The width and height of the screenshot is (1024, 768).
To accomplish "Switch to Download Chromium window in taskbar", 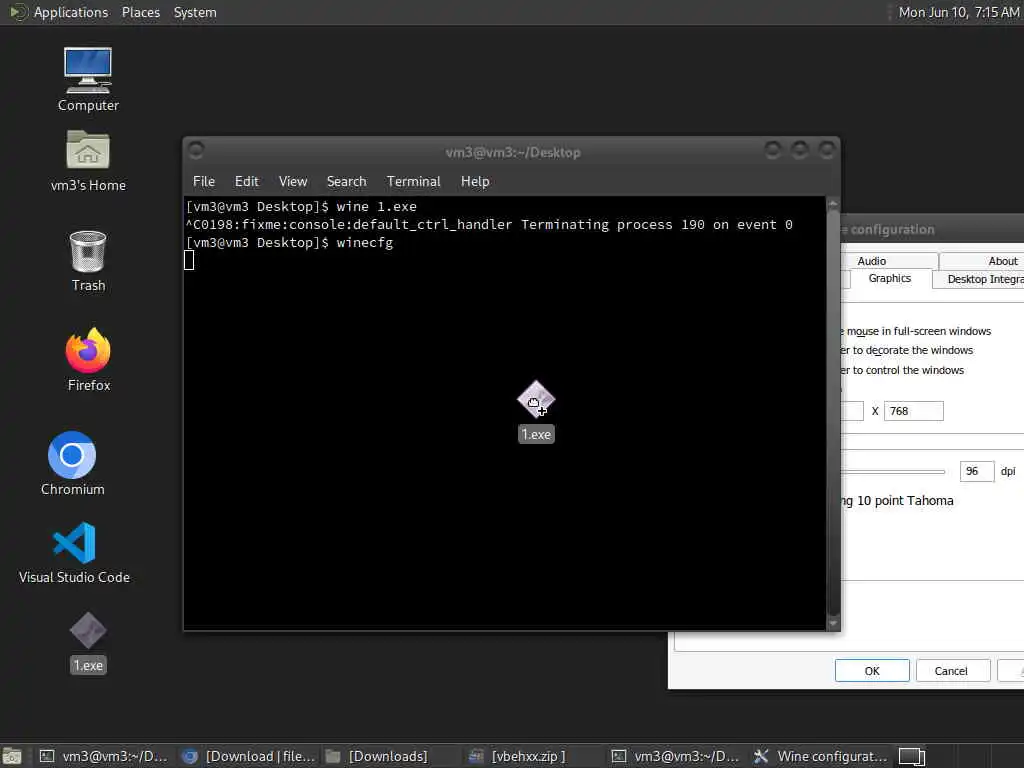I will tap(248, 756).
